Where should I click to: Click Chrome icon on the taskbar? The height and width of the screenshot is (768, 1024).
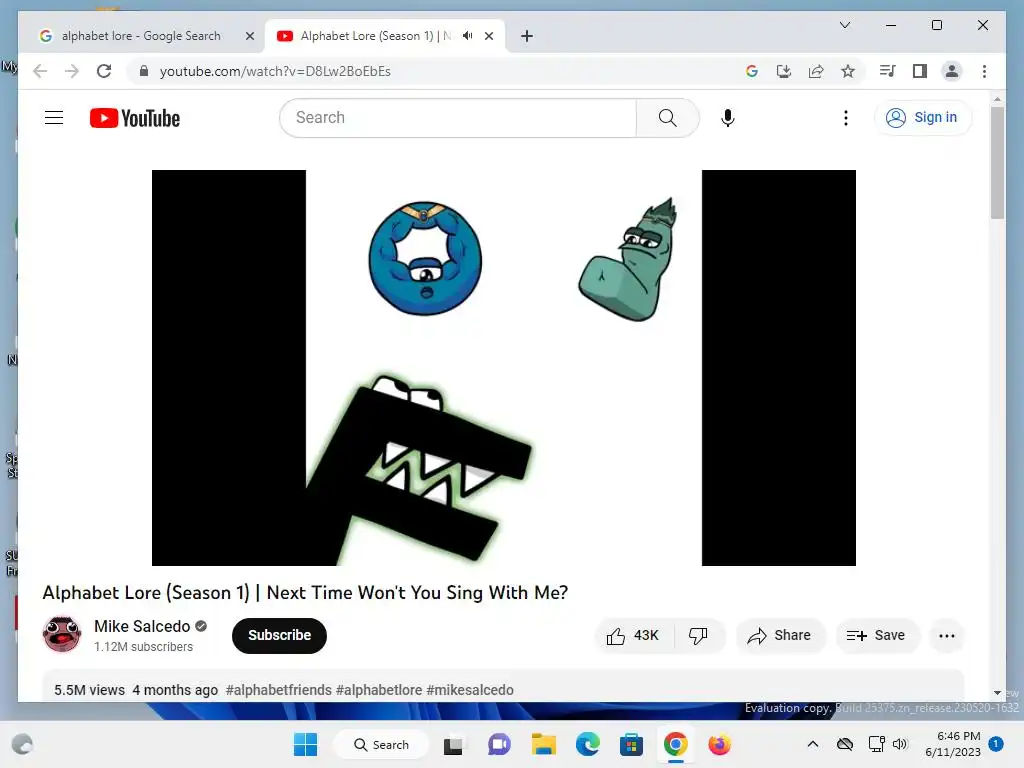point(676,744)
